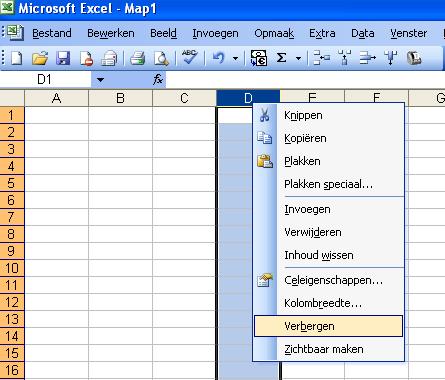Open the Venster menu
This screenshot has height=380, width=445.
coord(409,33)
